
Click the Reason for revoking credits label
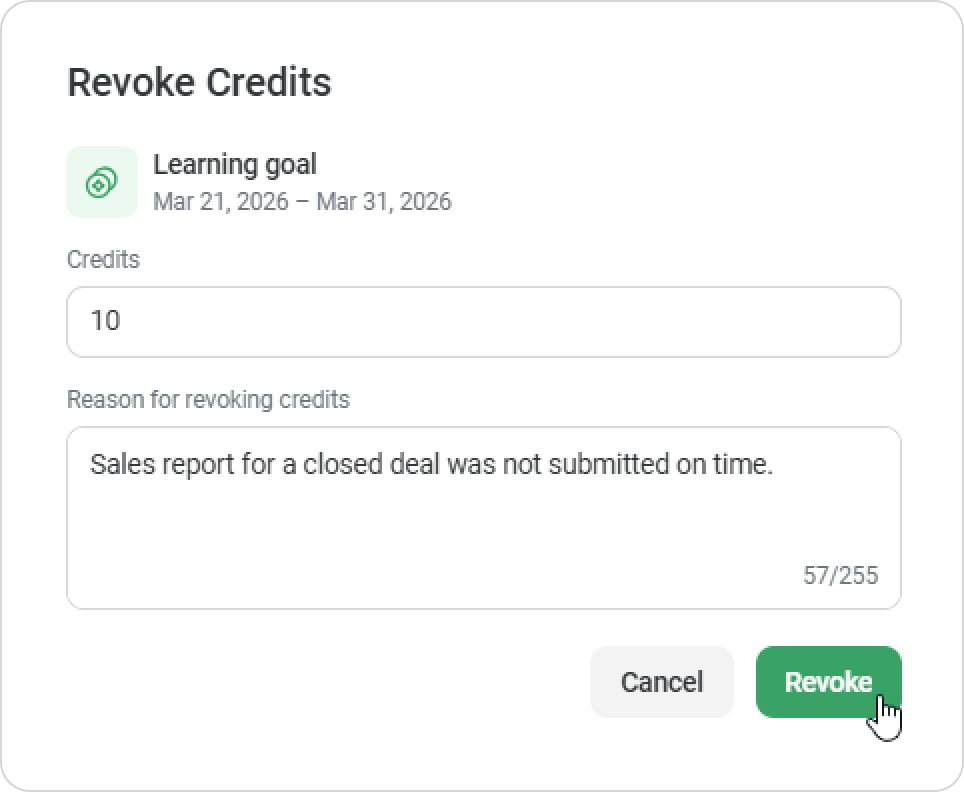pyautogui.click(x=208, y=400)
